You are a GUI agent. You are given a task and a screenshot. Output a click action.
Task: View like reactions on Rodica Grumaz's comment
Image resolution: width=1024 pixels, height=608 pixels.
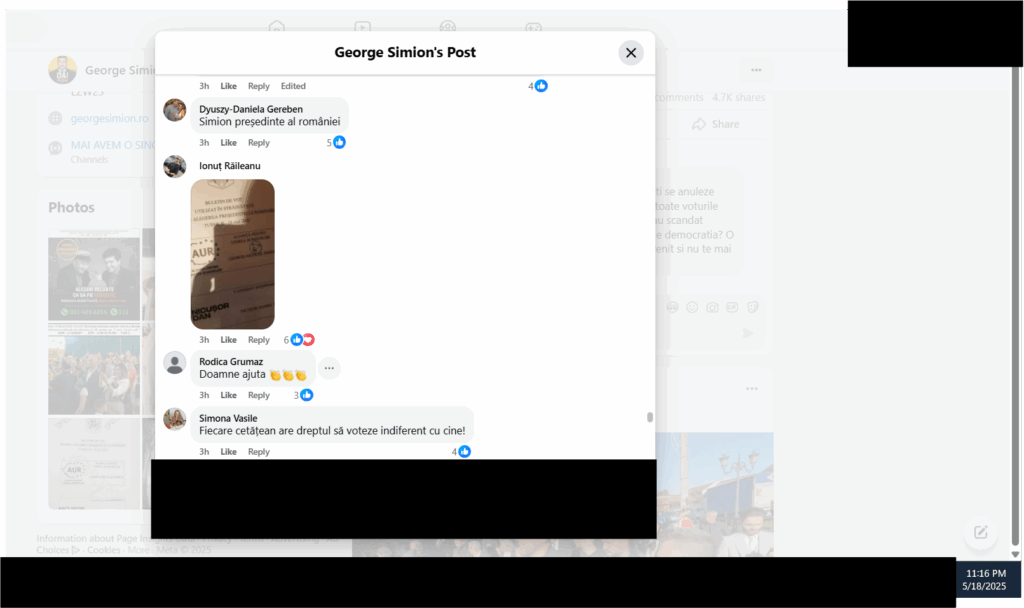point(304,395)
